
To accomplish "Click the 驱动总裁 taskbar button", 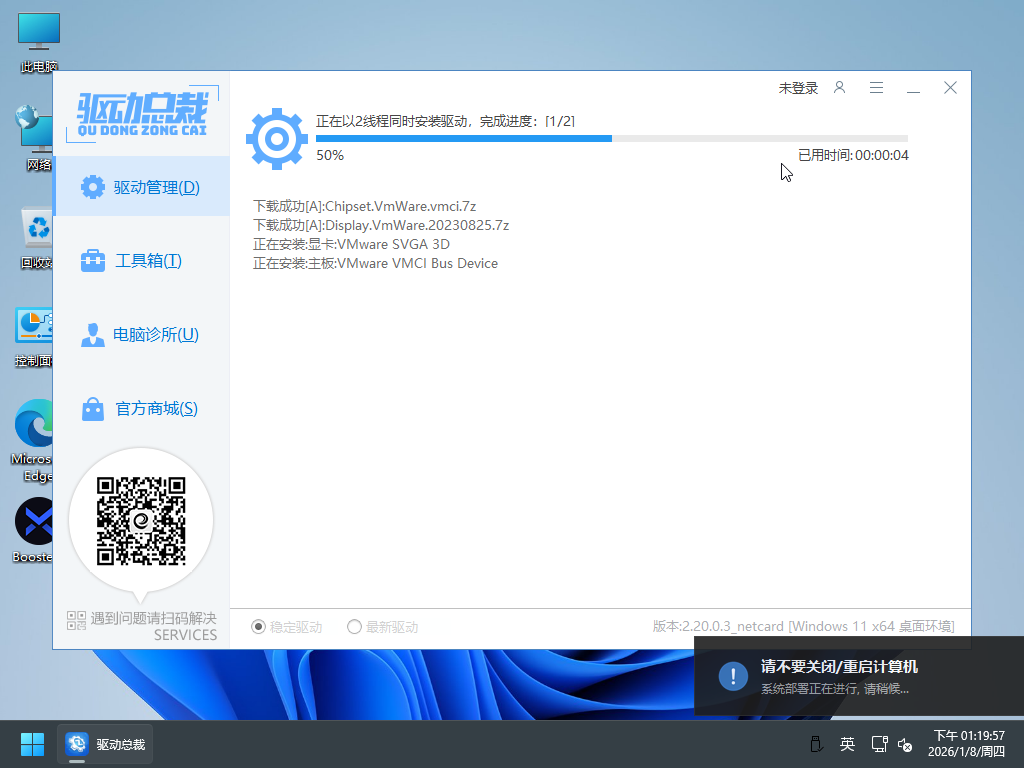I will pos(106,744).
